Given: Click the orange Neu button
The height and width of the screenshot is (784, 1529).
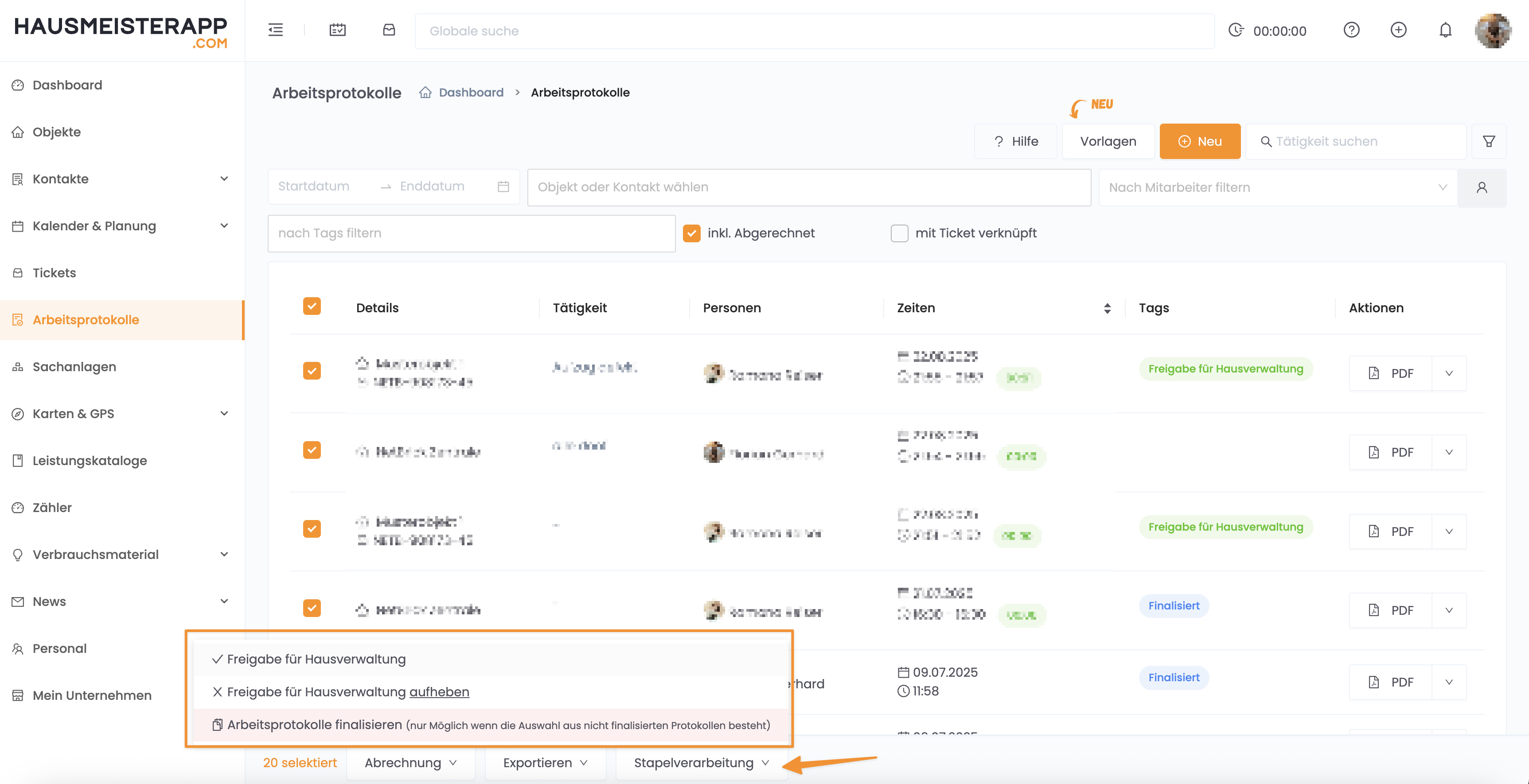Looking at the screenshot, I should coord(1200,141).
